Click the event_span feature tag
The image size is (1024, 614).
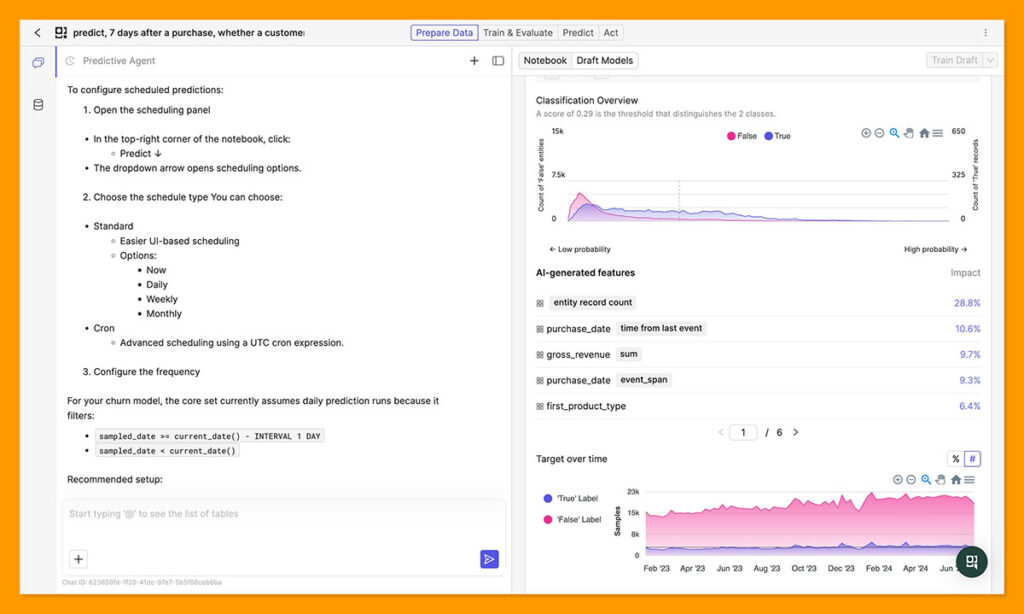coord(643,380)
